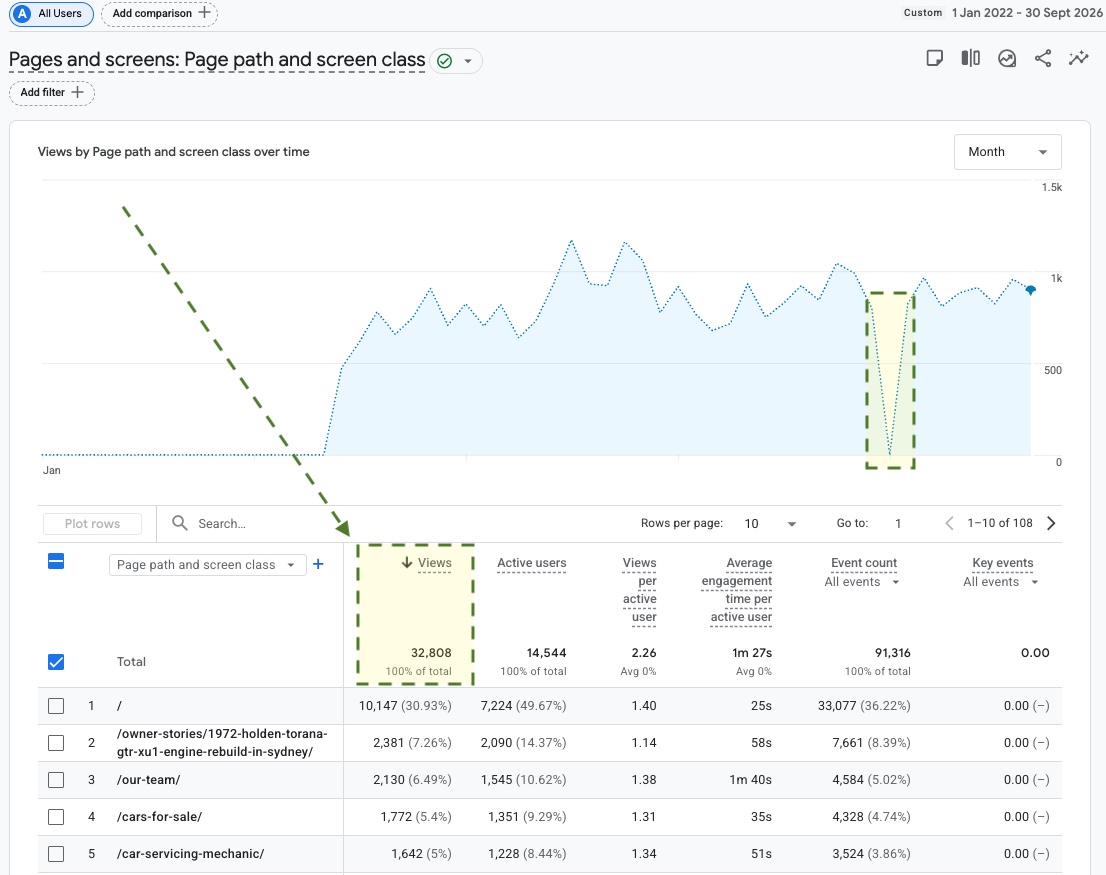The image size is (1106, 875).
Task: Click the 10,147 views cell
Action: click(x=405, y=706)
